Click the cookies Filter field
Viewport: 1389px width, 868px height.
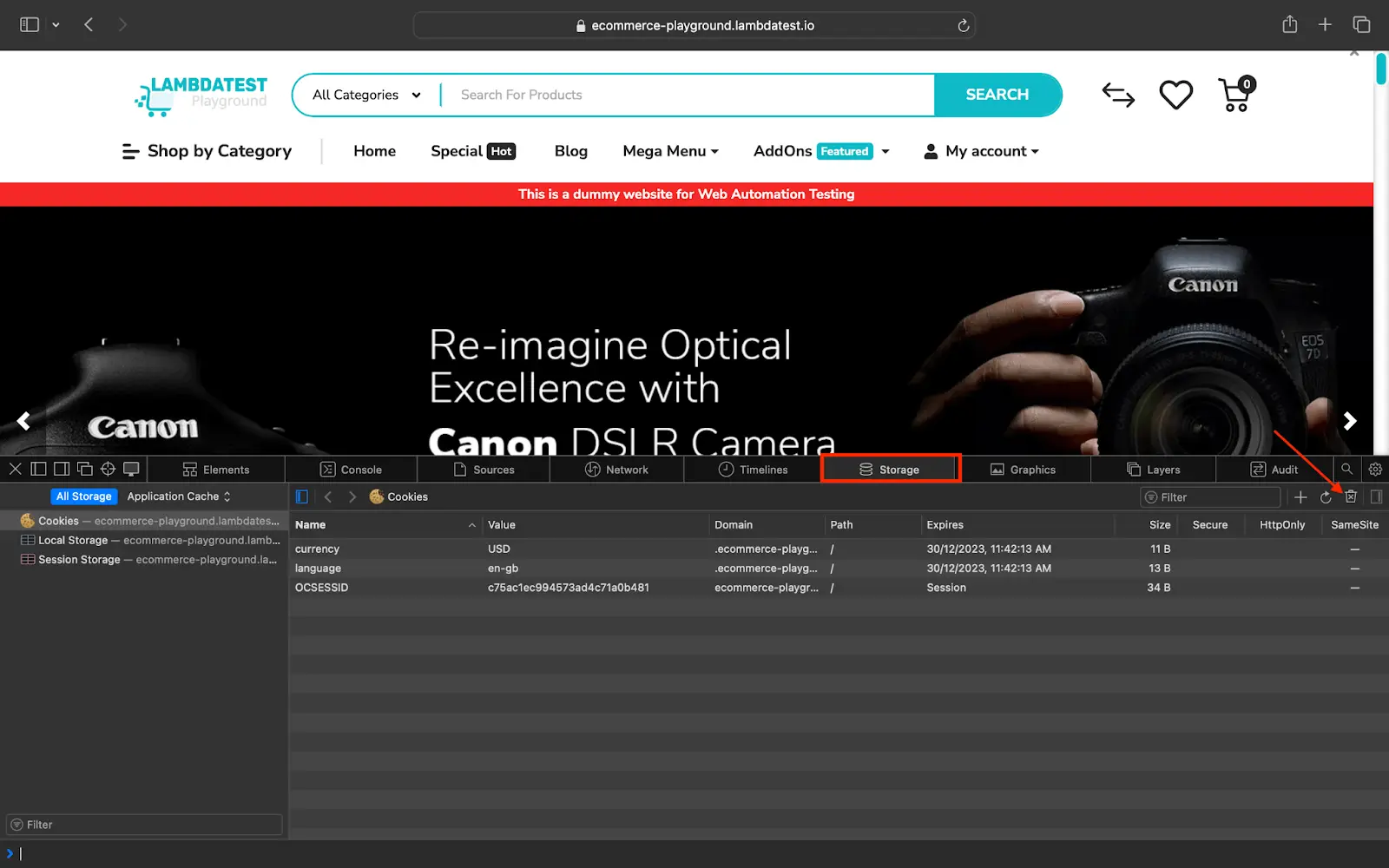point(1210,497)
